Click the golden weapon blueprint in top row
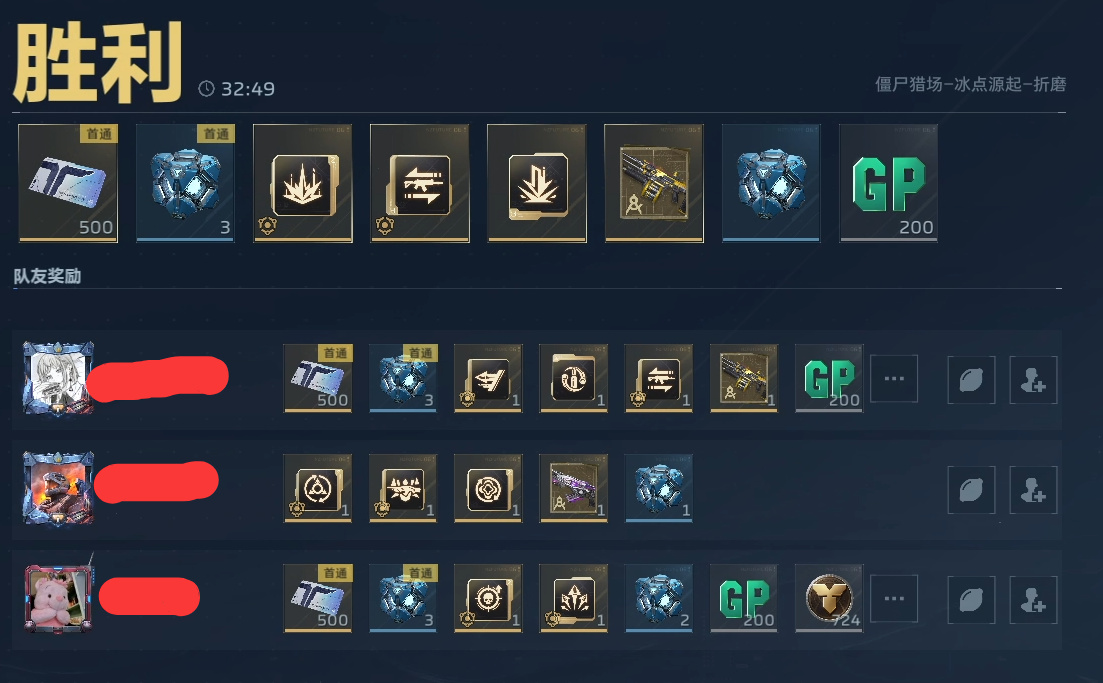 click(x=654, y=184)
